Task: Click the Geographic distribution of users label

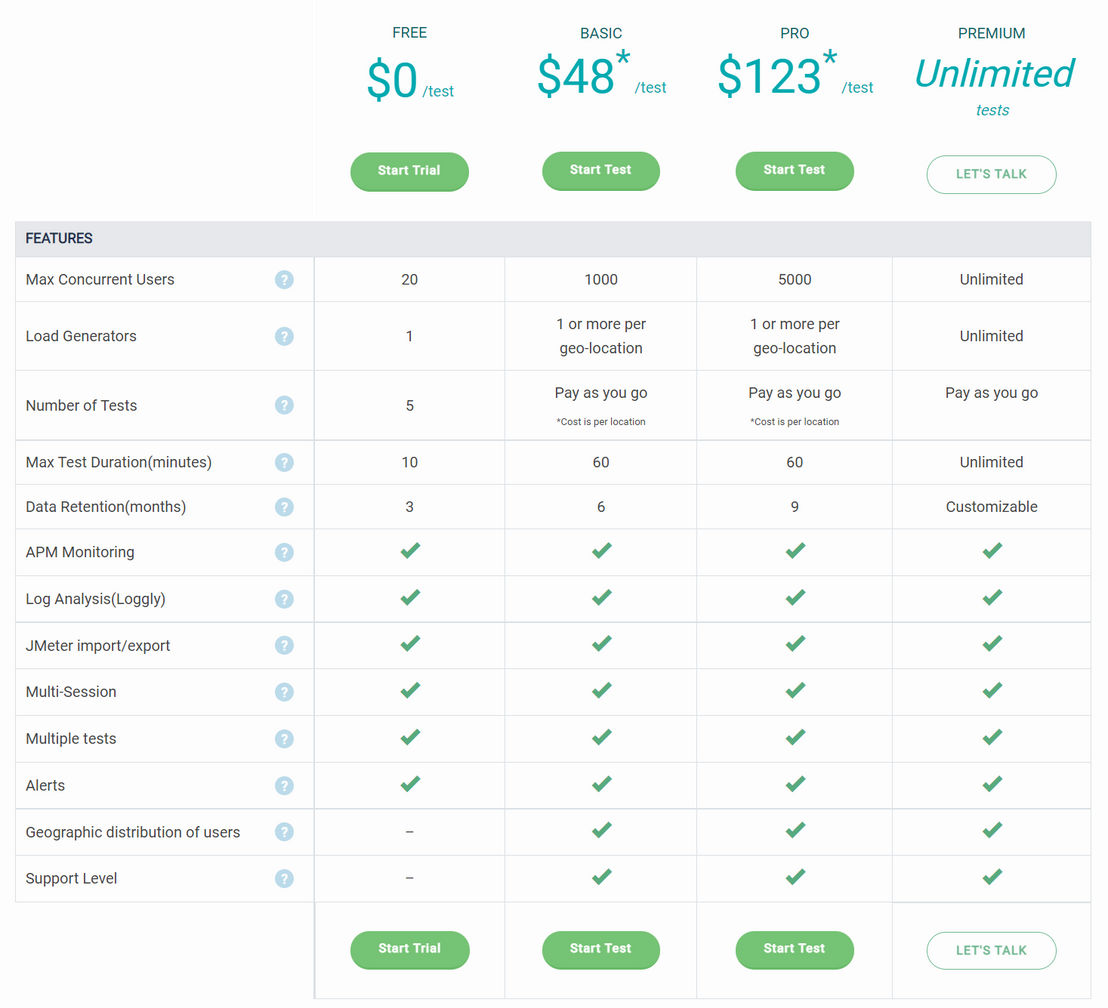Action: [x=133, y=833]
